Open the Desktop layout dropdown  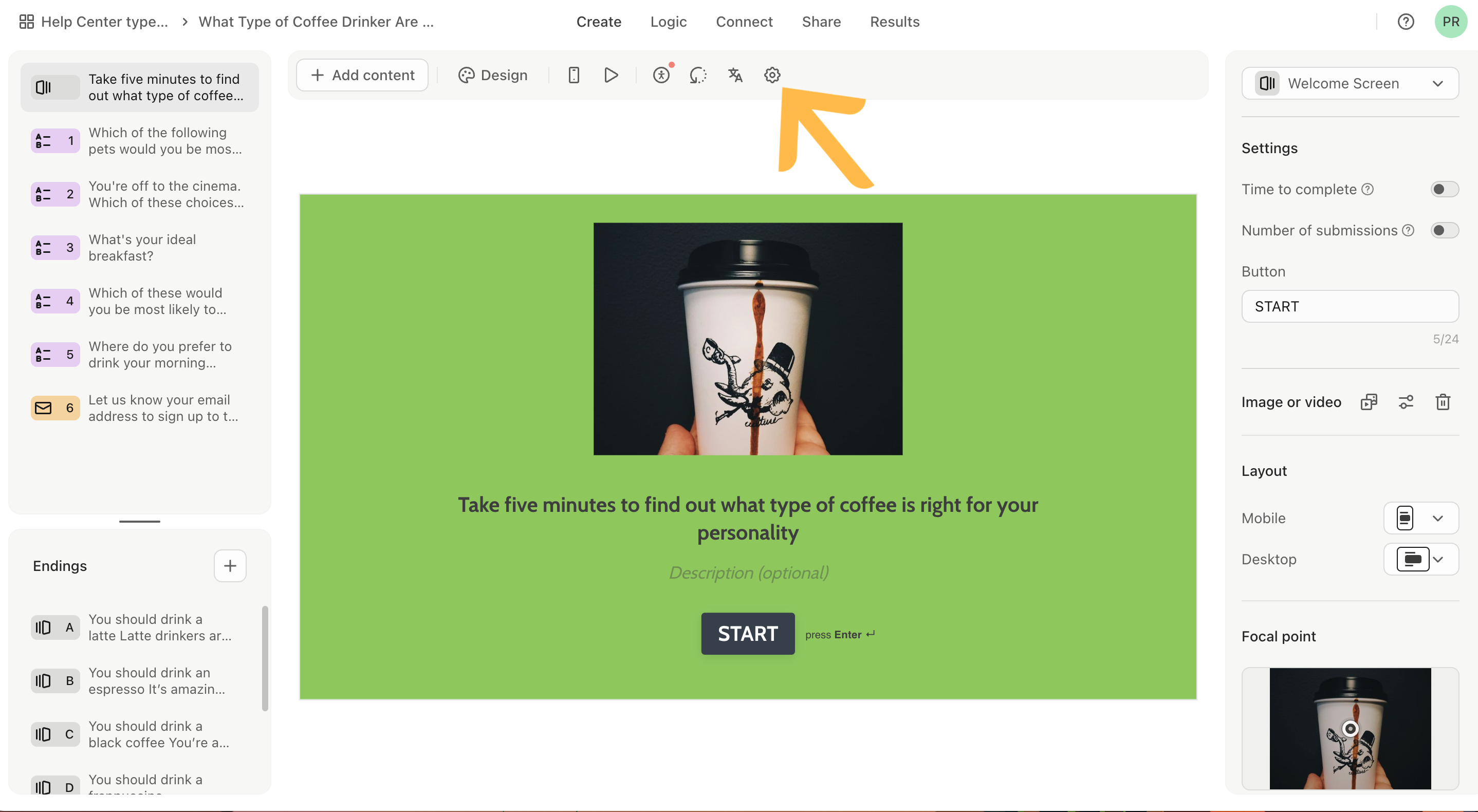click(x=1421, y=560)
